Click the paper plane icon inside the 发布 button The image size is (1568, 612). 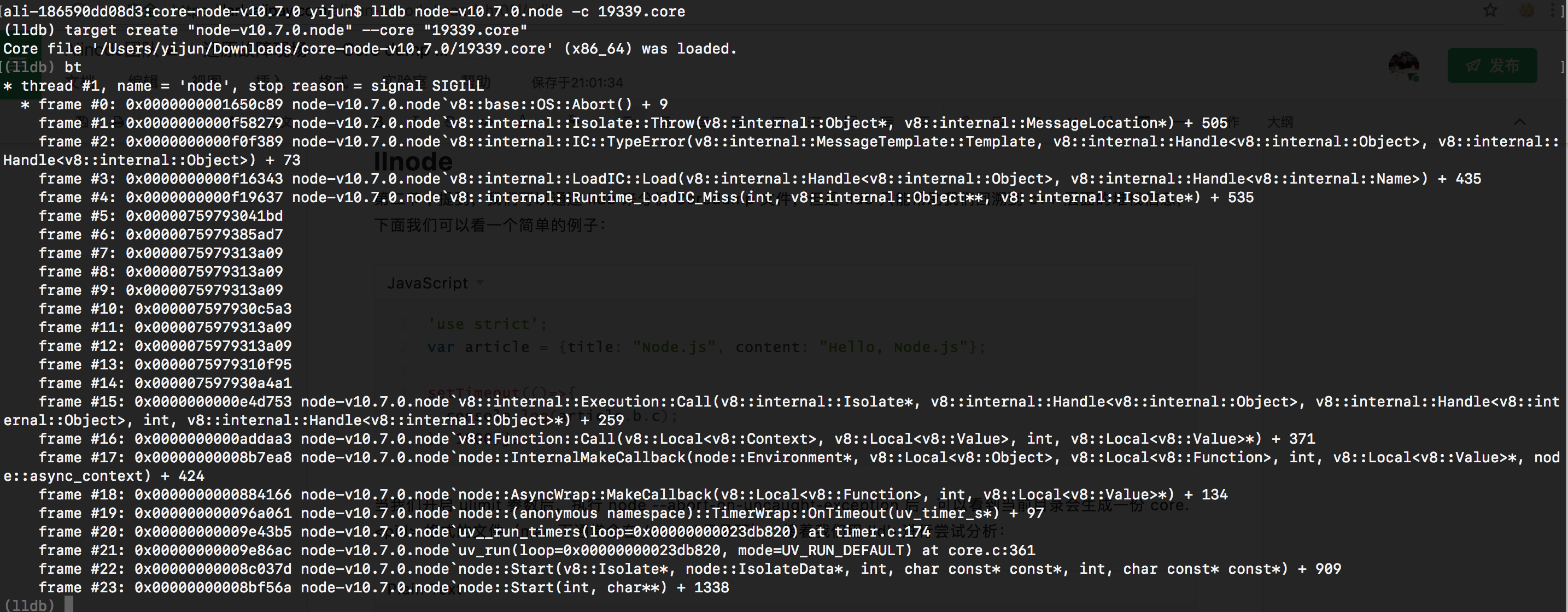click(x=1473, y=66)
